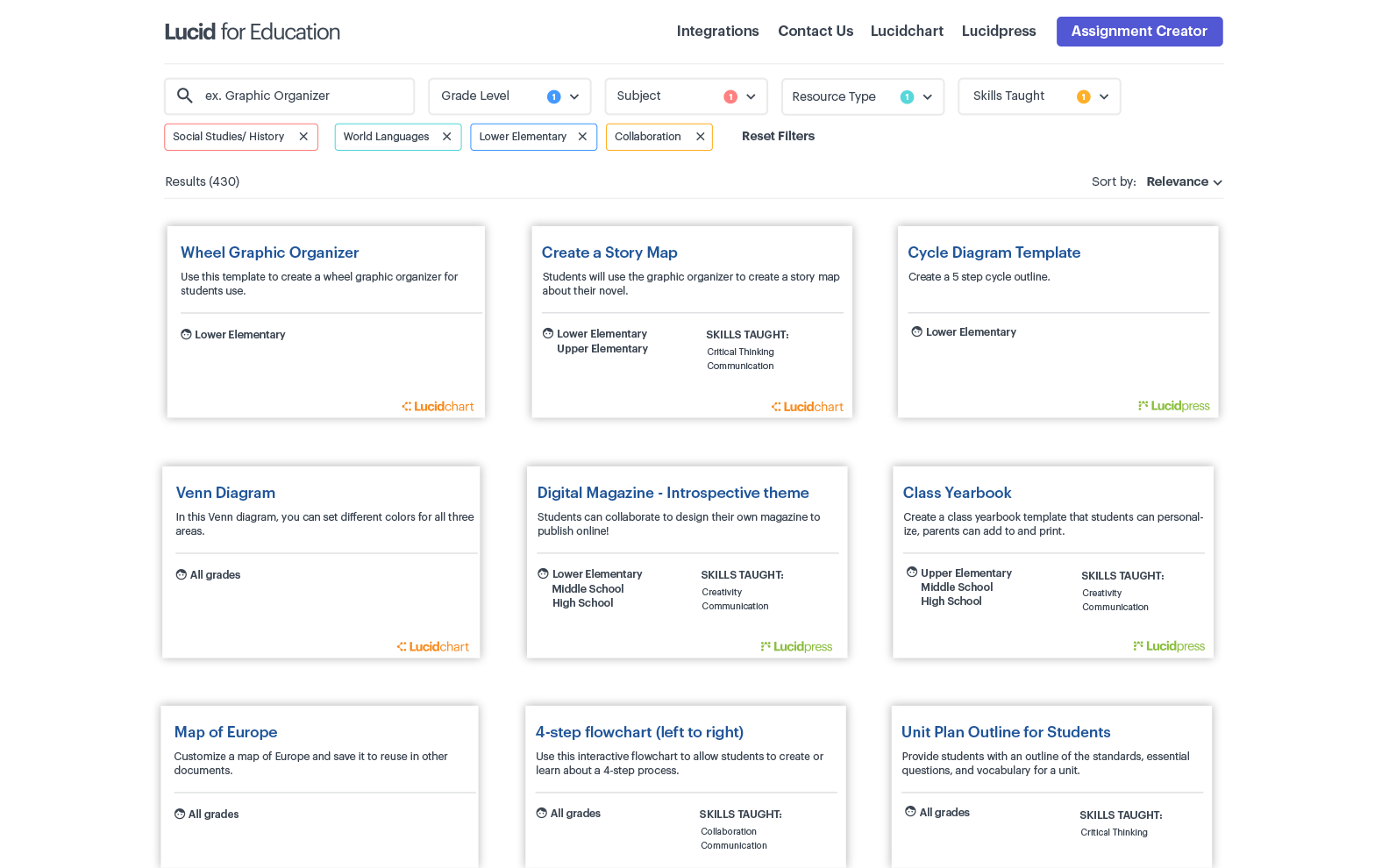Image resolution: width=1389 pixels, height=868 pixels.
Task: Click the grade icon on Map of Europe card
Action: click(x=180, y=814)
